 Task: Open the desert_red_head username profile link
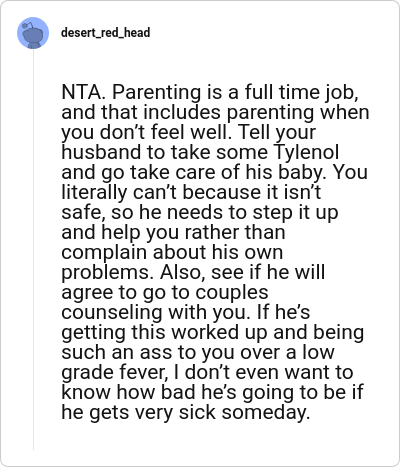(106, 33)
